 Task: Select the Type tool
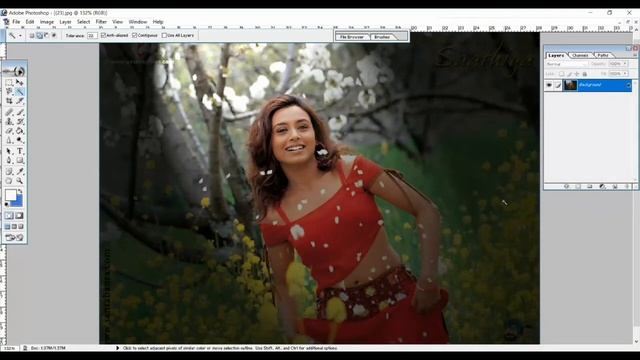(x=20, y=151)
